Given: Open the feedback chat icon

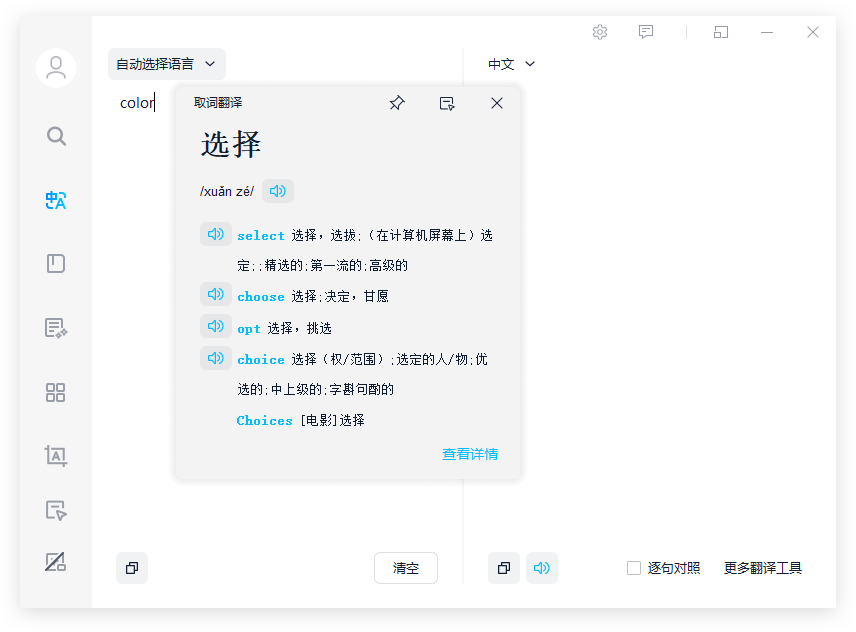Looking at the screenshot, I should coord(646,32).
